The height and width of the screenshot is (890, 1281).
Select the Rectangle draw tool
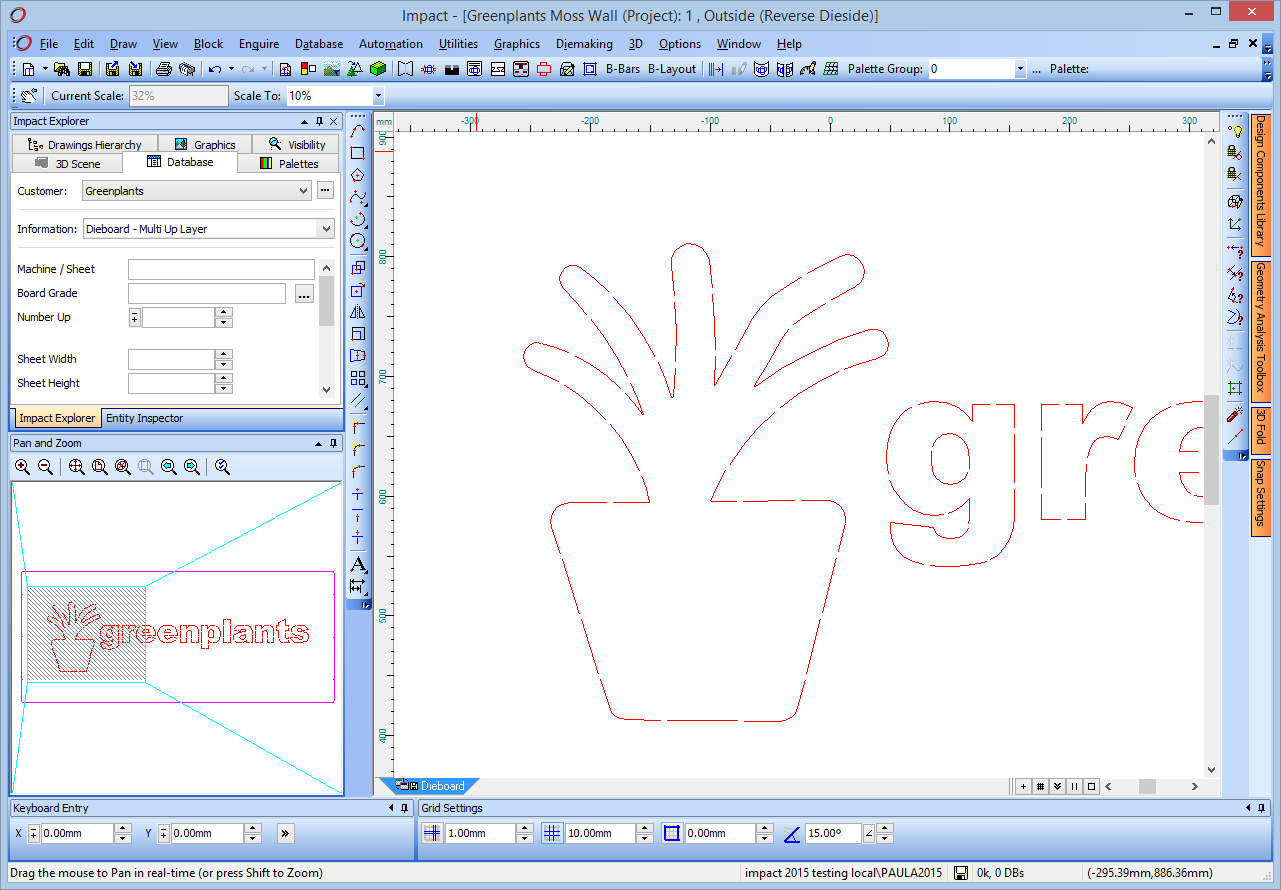click(358, 153)
